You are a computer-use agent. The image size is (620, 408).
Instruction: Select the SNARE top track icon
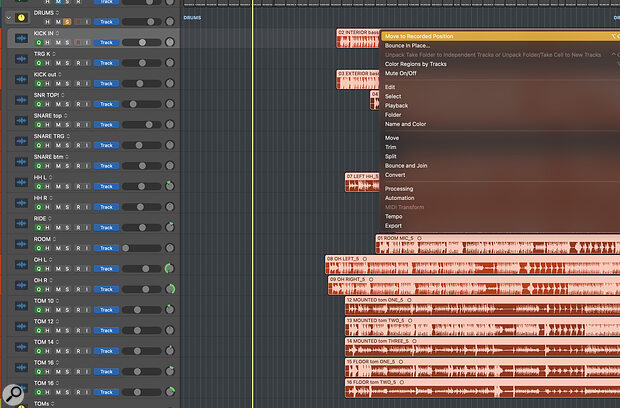coord(21,121)
